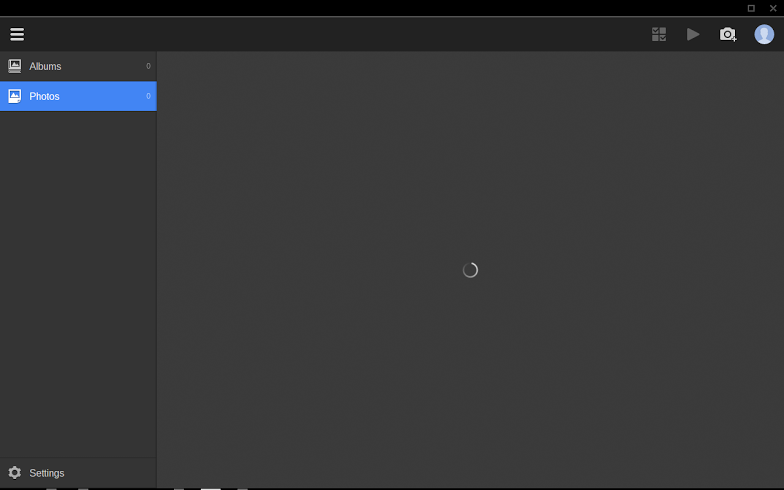Open Settings from the sidebar
The image size is (784, 490).
pos(78,472)
